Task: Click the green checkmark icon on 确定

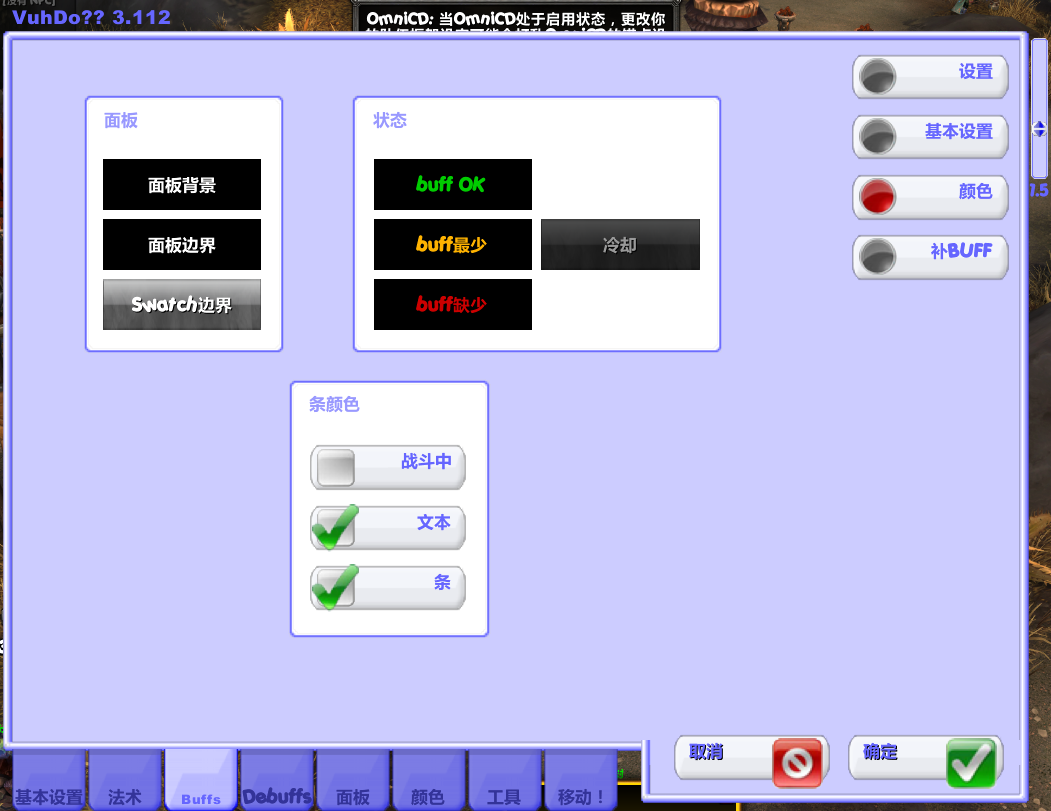Action: (x=972, y=762)
